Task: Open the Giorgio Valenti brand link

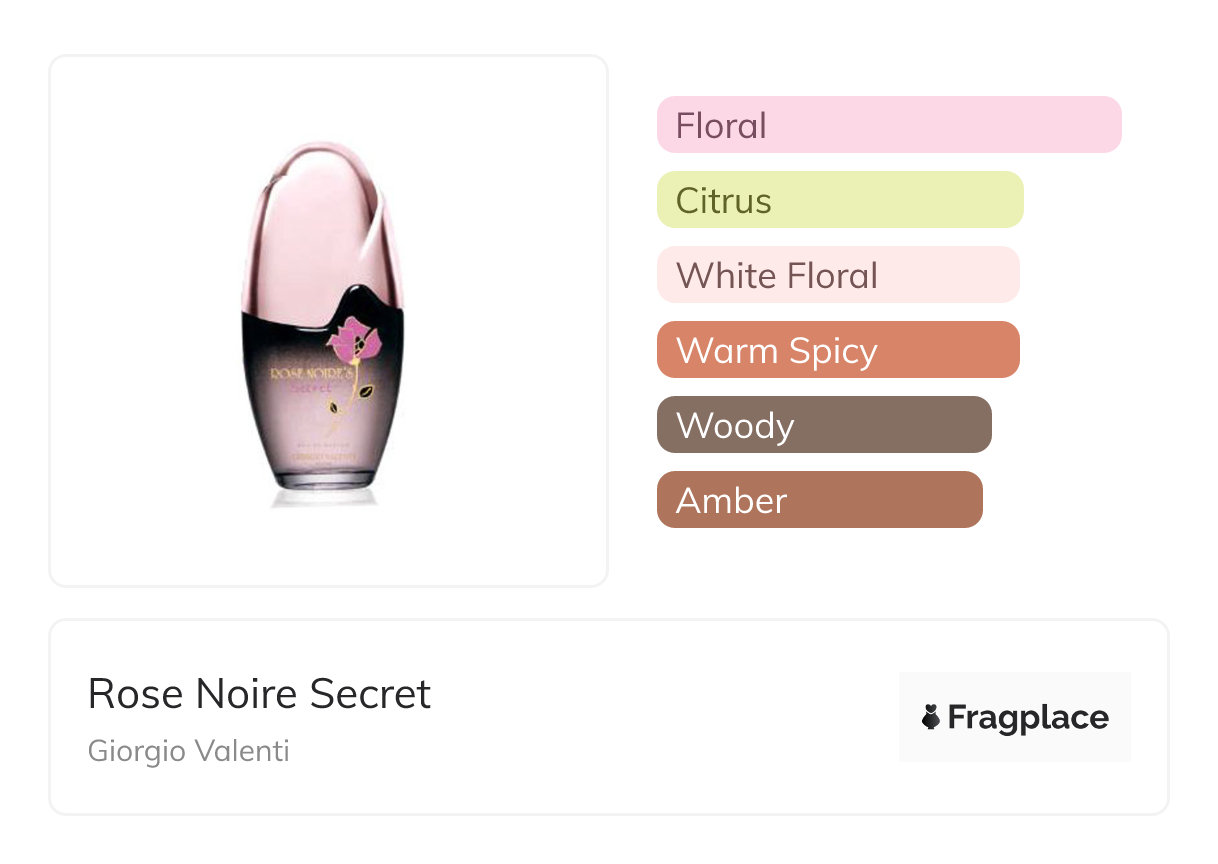Action: [x=188, y=750]
